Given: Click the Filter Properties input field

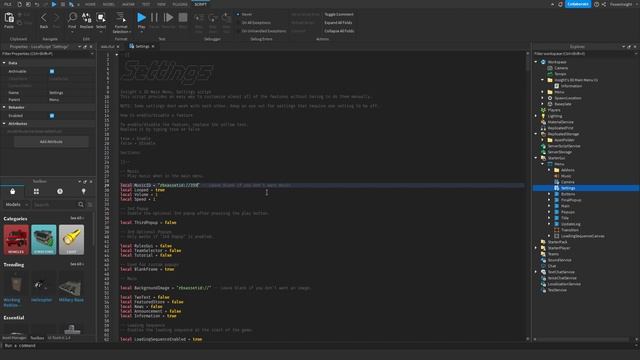Looking at the screenshot, I should coord(47,54).
